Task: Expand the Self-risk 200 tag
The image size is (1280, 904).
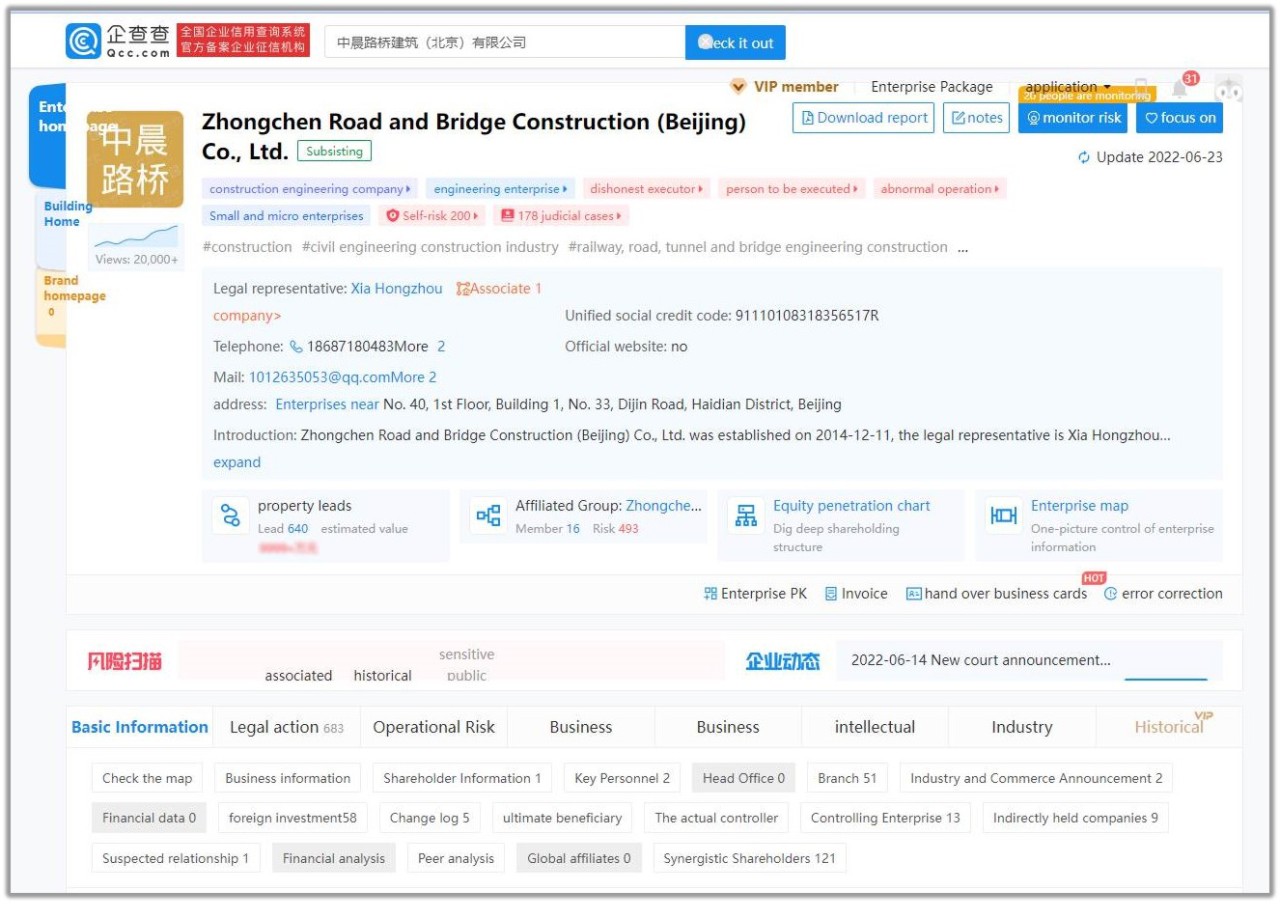Action: coord(433,216)
